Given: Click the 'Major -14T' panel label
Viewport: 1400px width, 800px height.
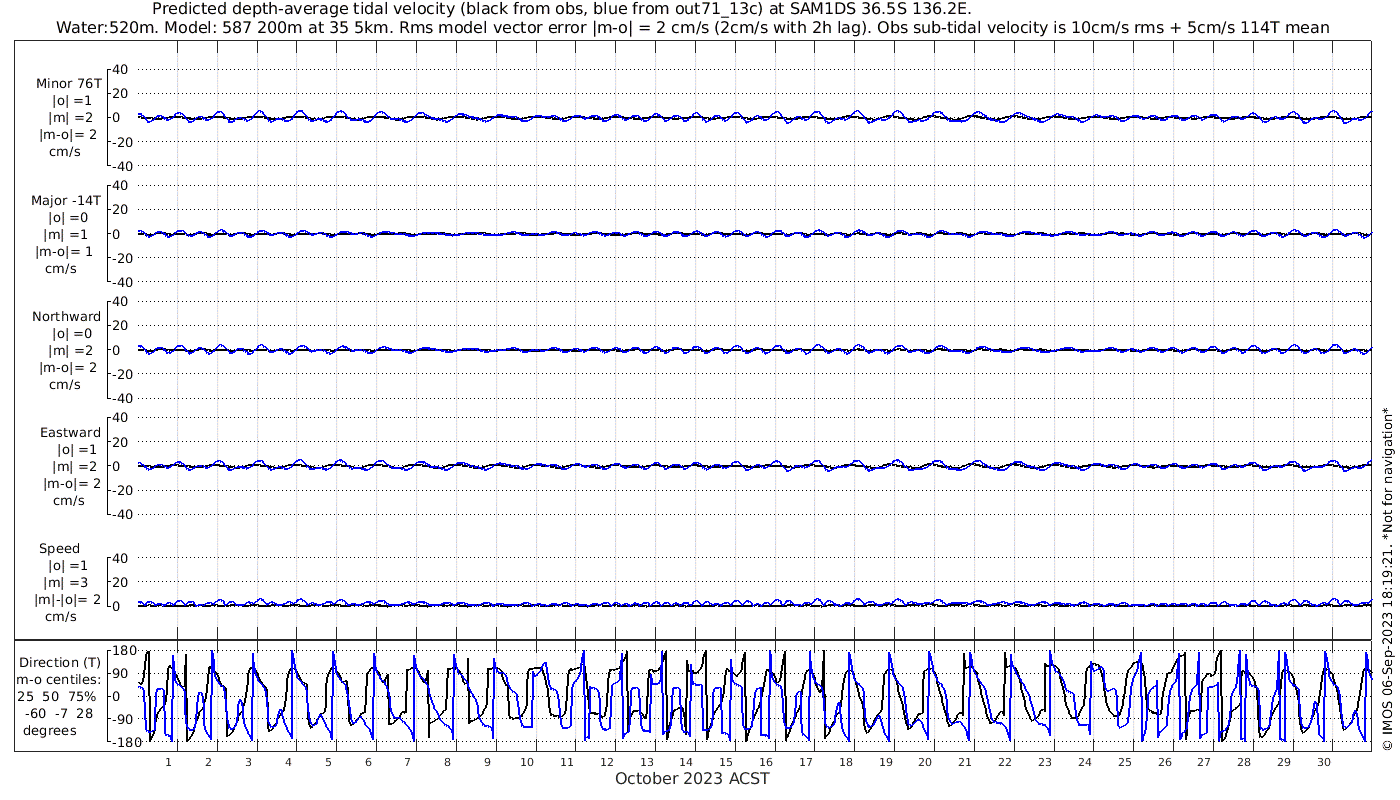Looking at the screenshot, I should [66, 200].
